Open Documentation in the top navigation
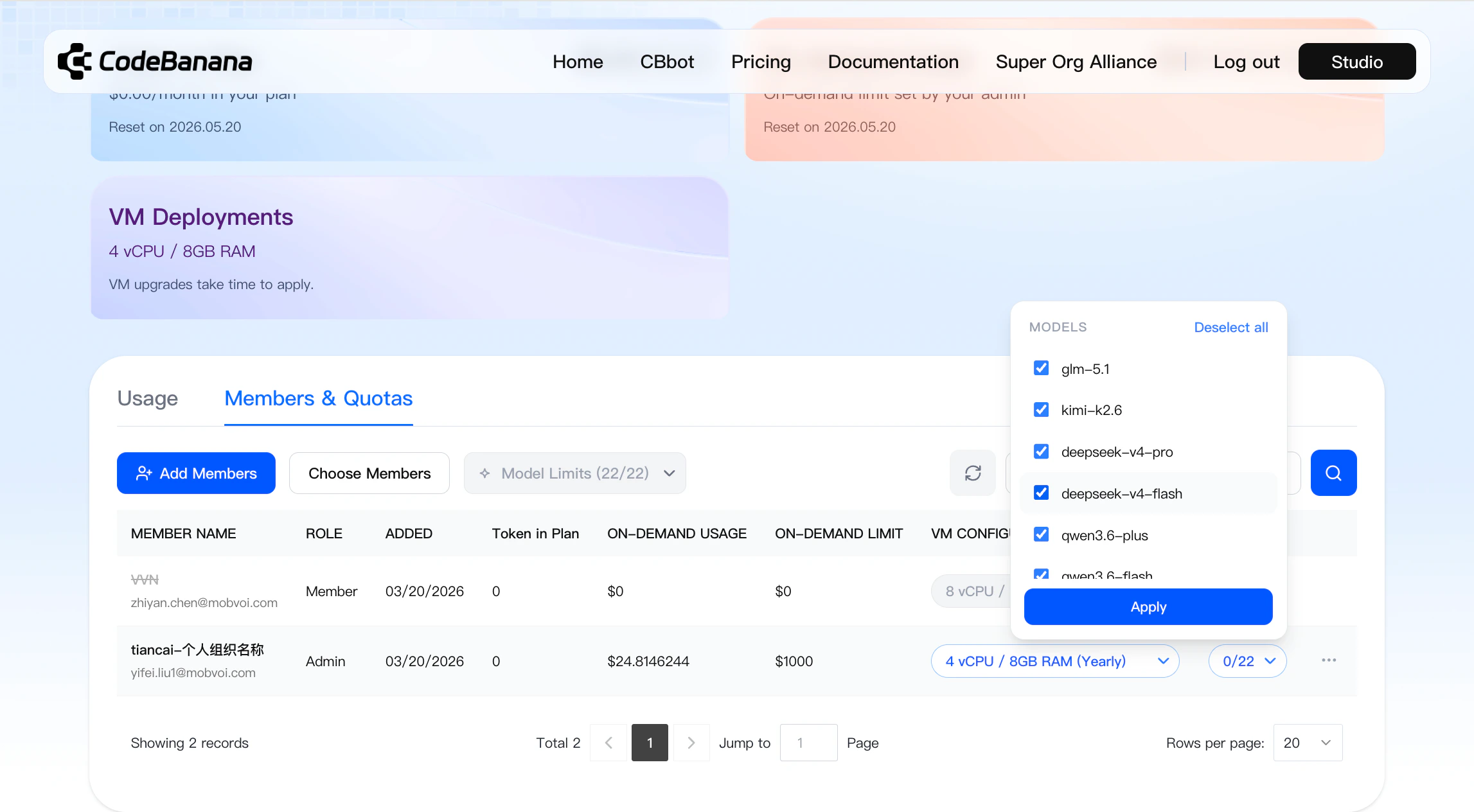Screen dimensions: 1474x812 (893, 62)
